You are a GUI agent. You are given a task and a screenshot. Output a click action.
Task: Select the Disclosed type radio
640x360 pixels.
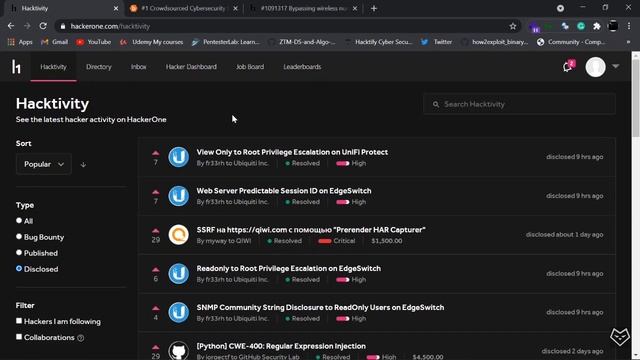pos(19,269)
